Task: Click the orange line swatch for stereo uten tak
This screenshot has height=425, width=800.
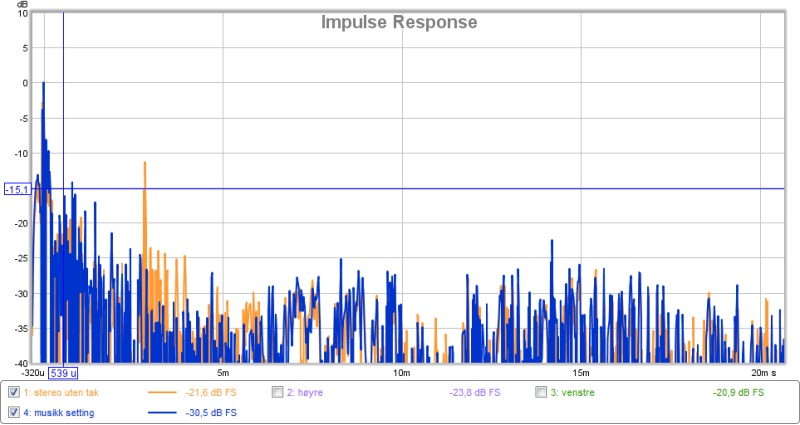Action: (x=162, y=393)
